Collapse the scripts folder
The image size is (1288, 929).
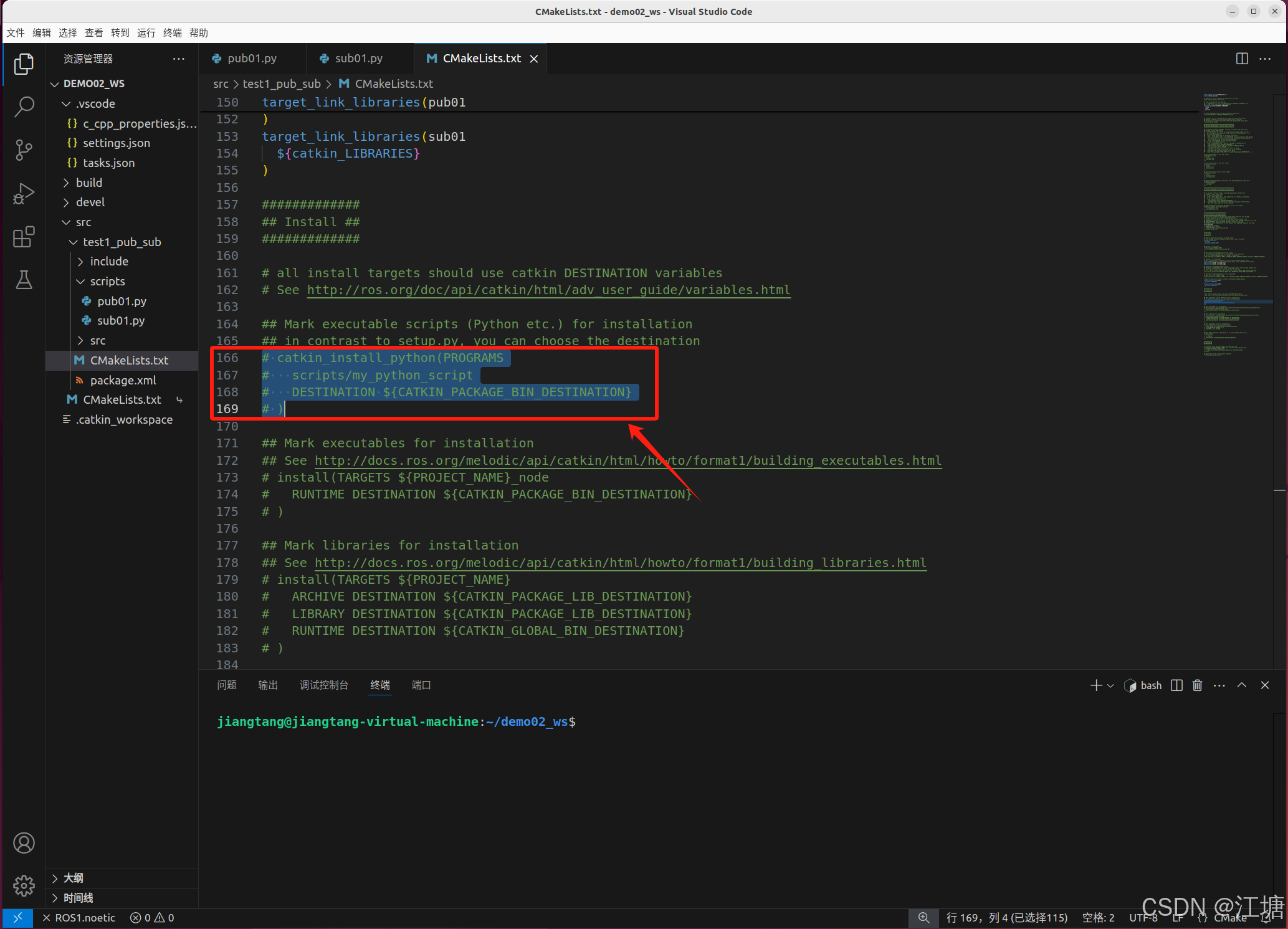107,281
